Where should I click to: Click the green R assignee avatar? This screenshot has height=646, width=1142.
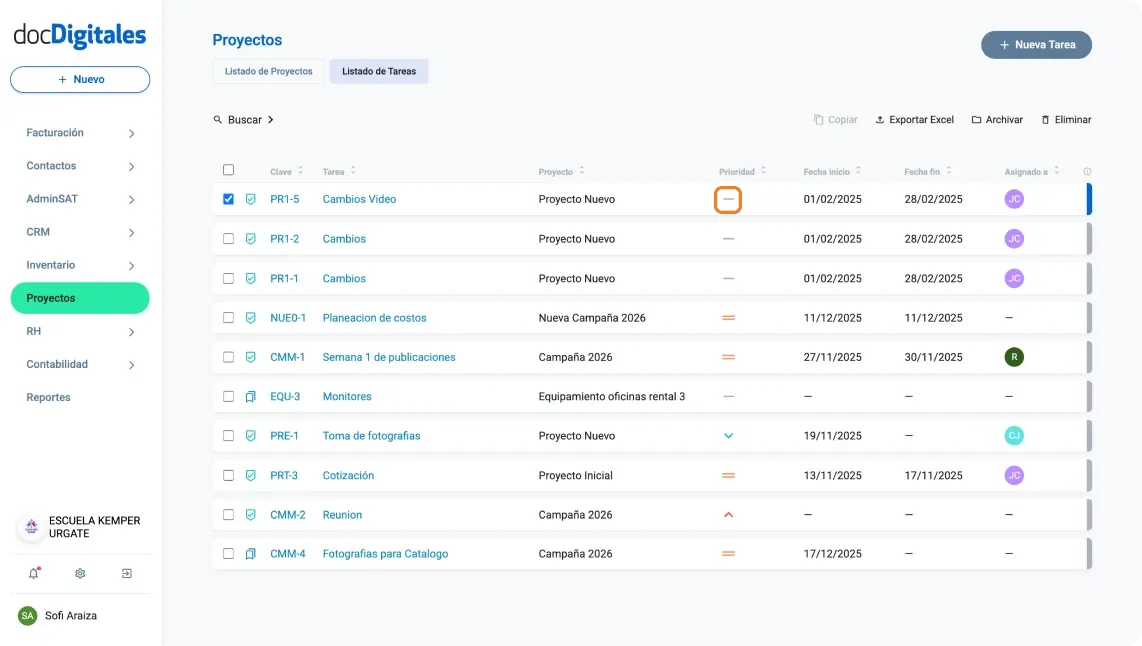coord(1014,357)
